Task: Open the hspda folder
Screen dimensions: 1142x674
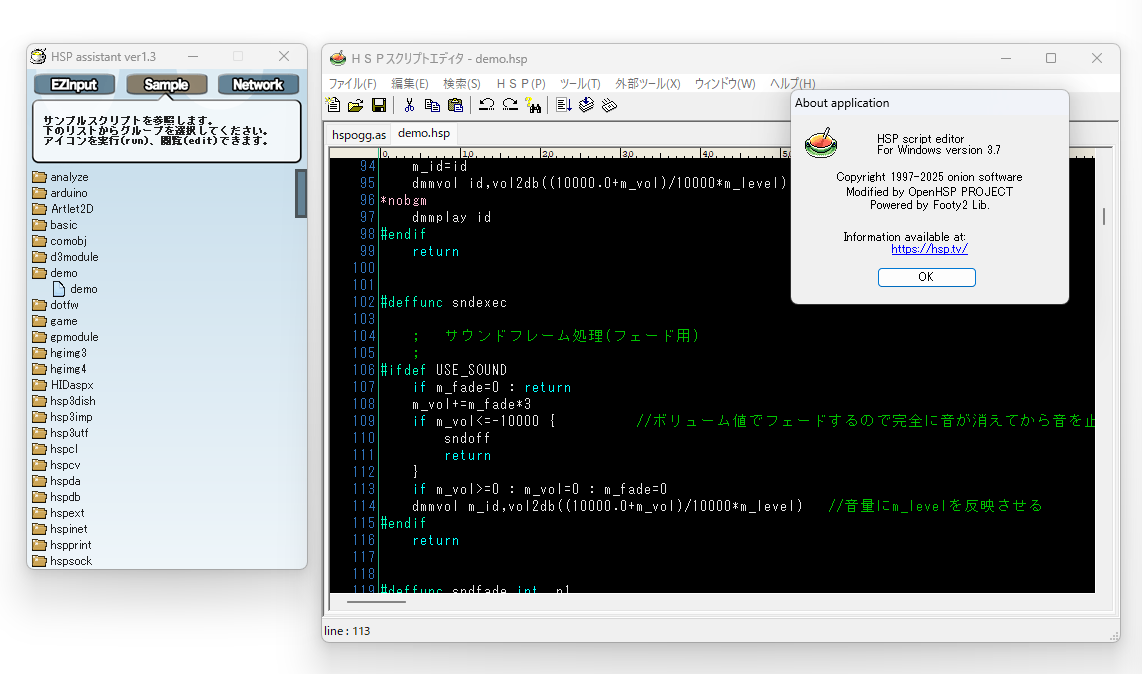Action: point(57,481)
